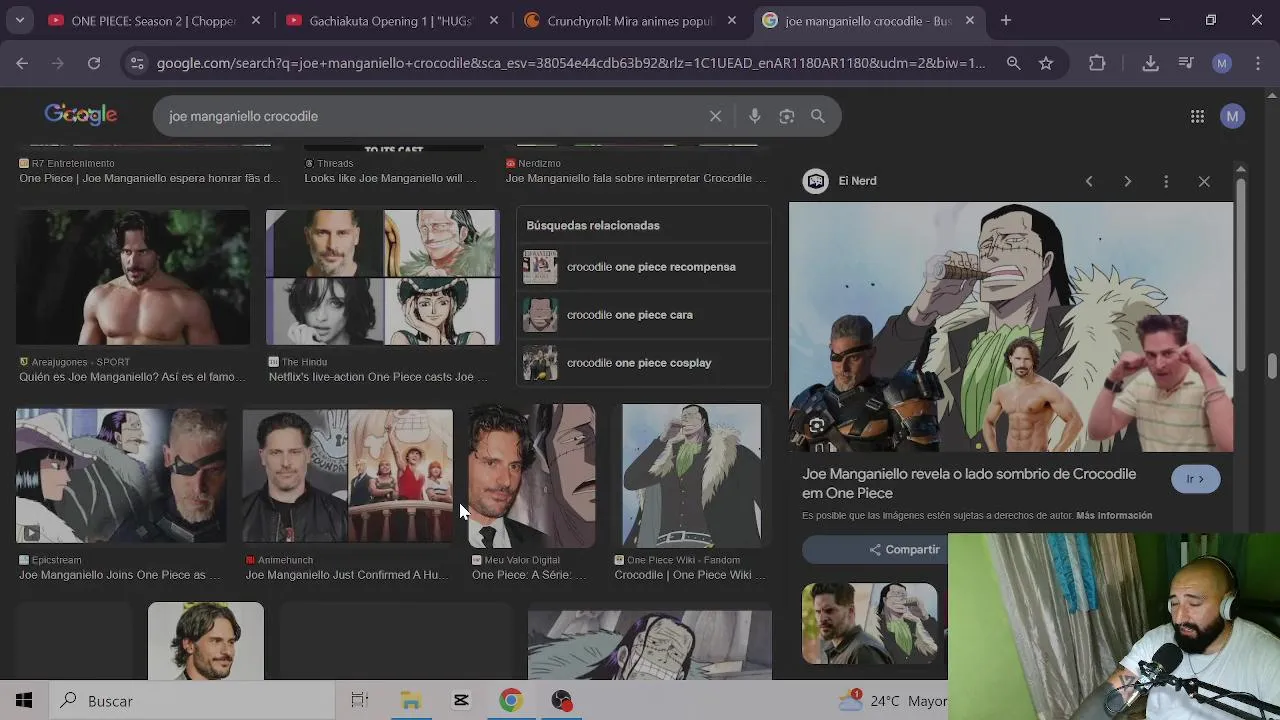Clear the search query with X

(715, 116)
